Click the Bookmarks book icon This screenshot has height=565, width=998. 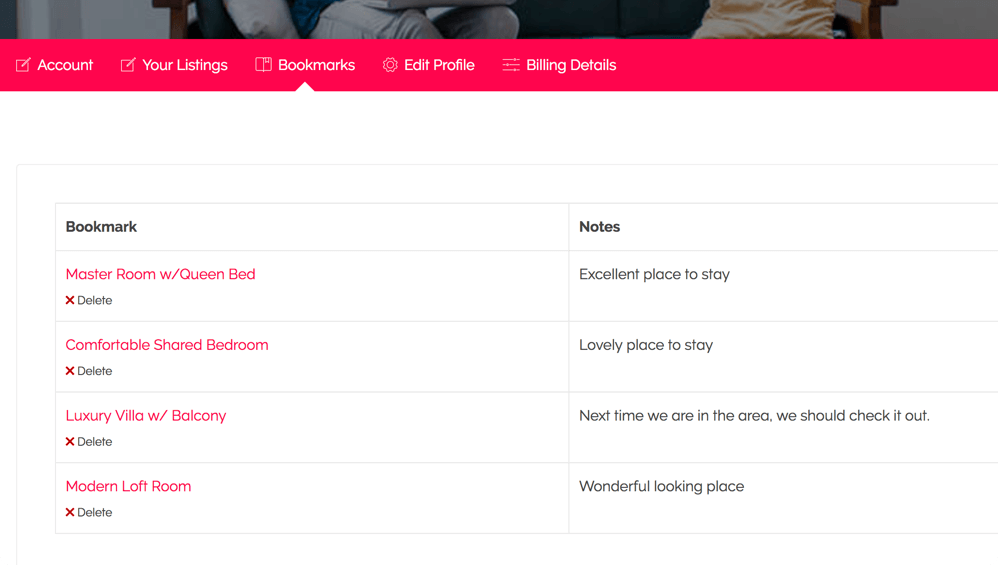[x=264, y=64]
